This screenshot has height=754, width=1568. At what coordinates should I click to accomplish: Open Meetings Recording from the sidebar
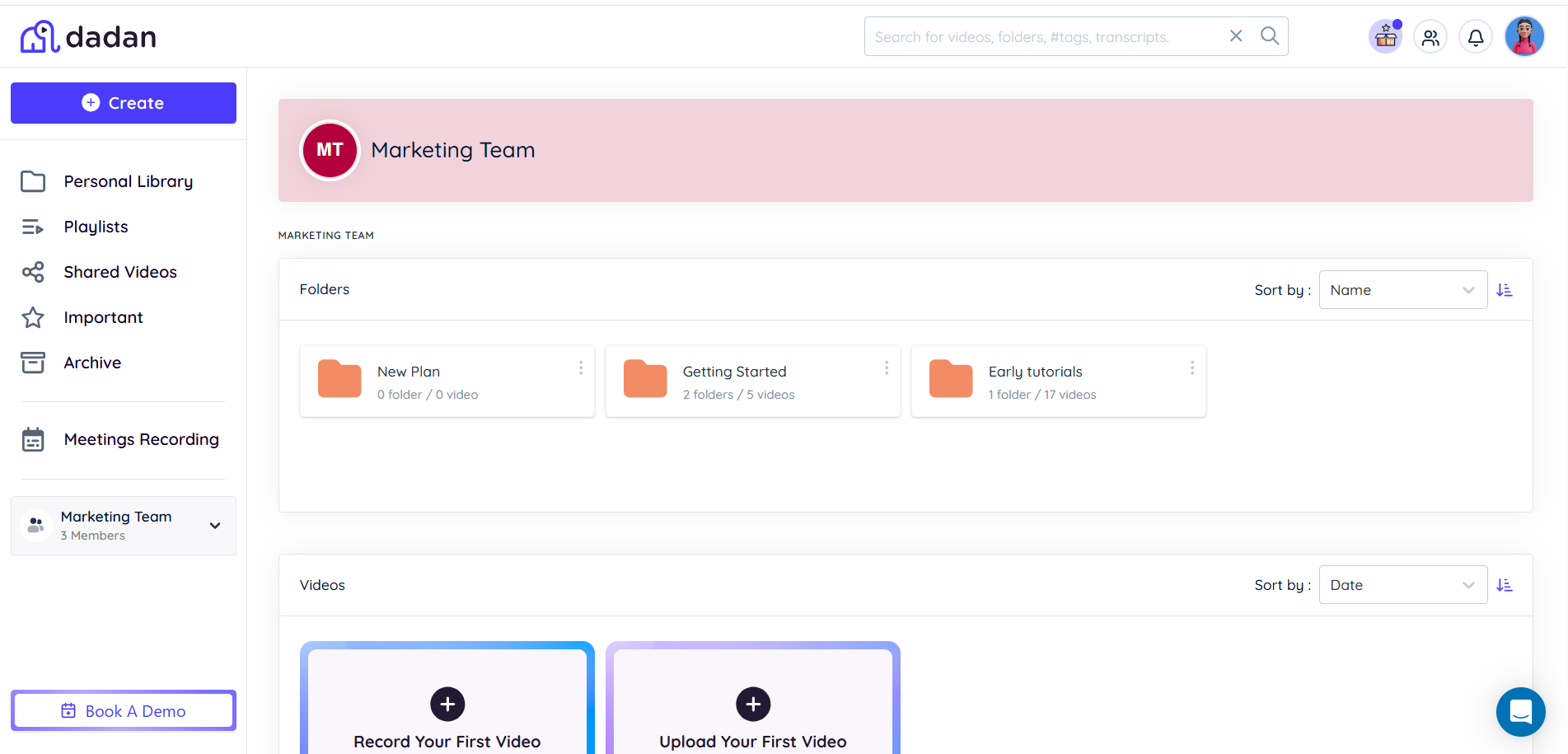coord(141,439)
